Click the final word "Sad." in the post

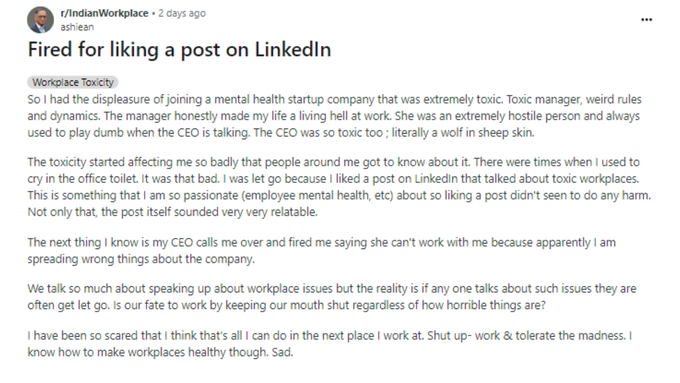(283, 352)
